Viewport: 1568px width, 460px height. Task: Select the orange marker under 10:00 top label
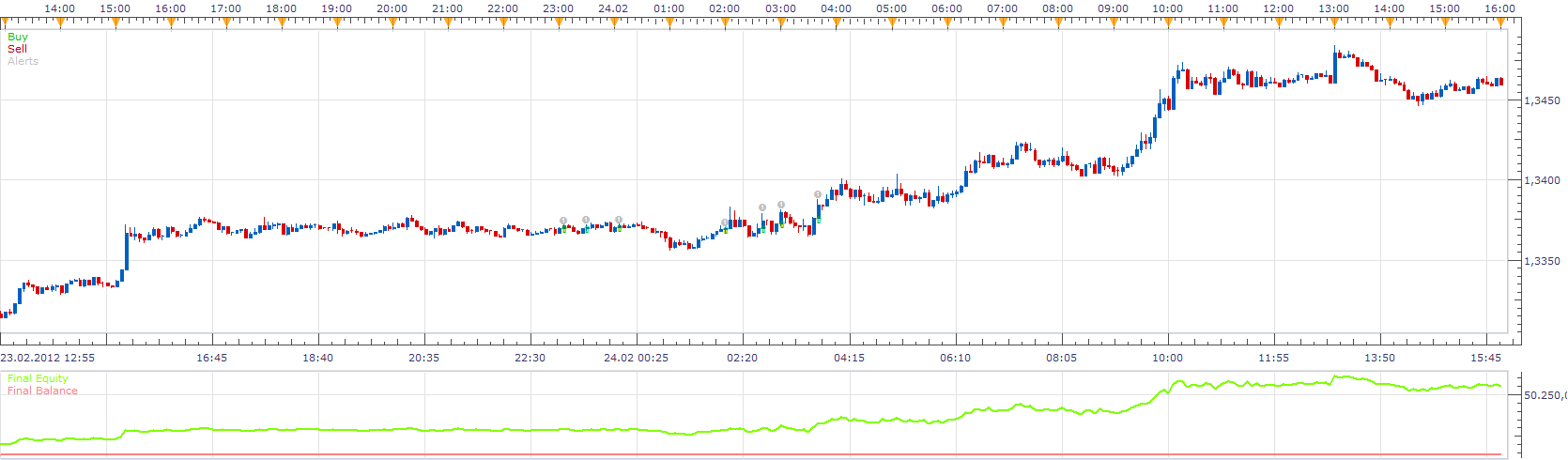tap(1169, 23)
